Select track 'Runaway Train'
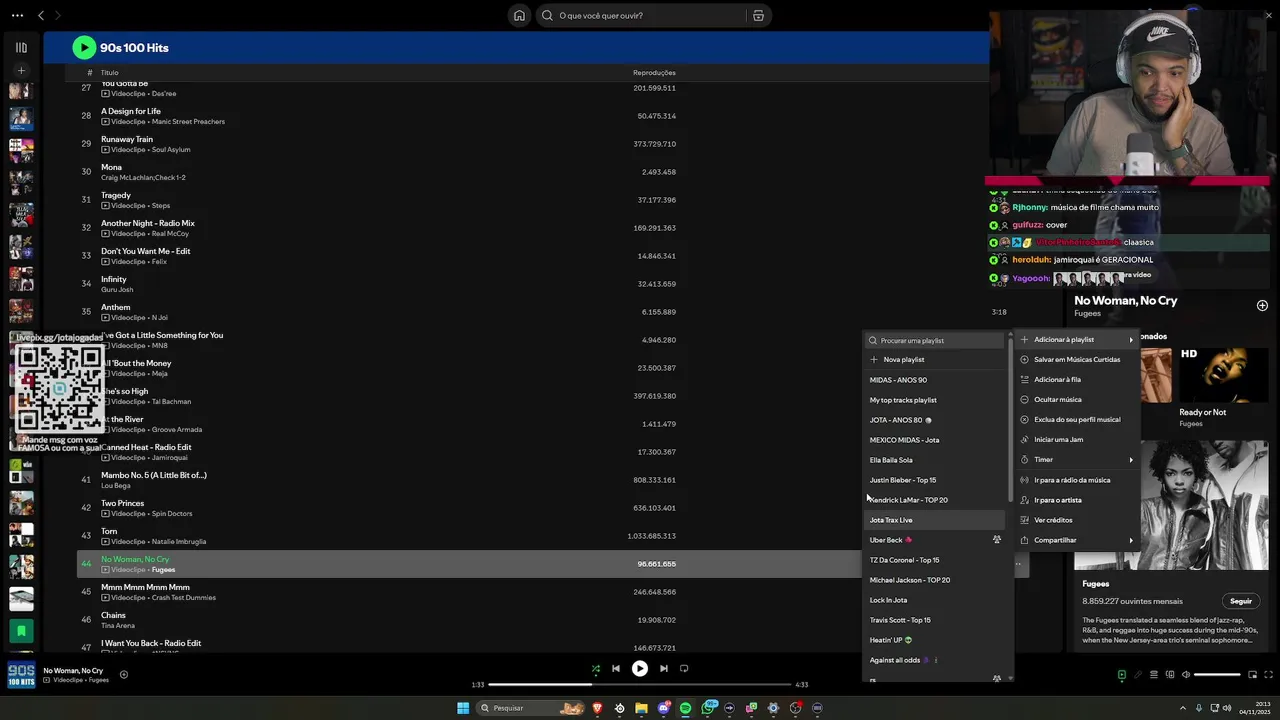The height and width of the screenshot is (720, 1280). 127,139
